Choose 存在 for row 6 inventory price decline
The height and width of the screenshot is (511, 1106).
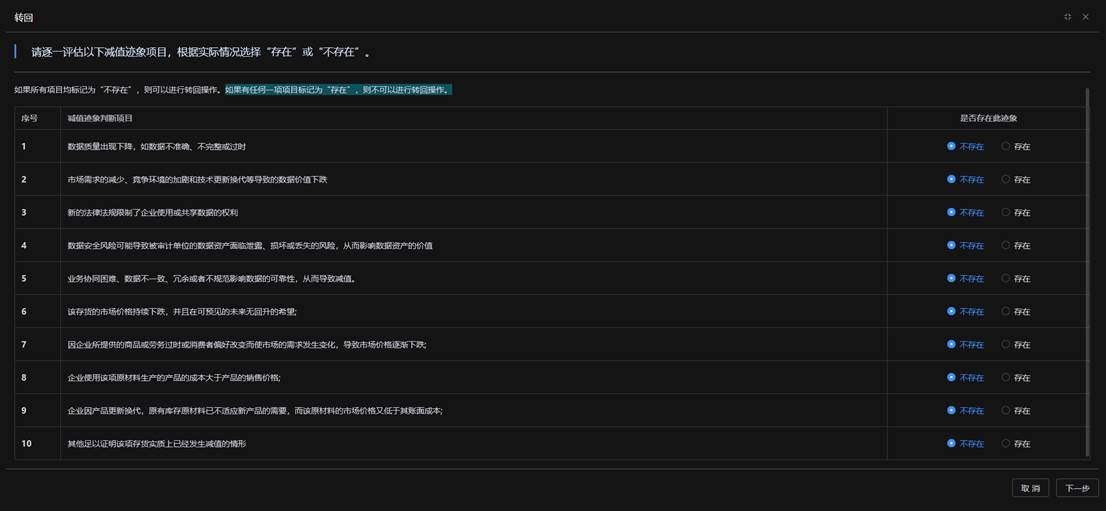tap(1006, 311)
